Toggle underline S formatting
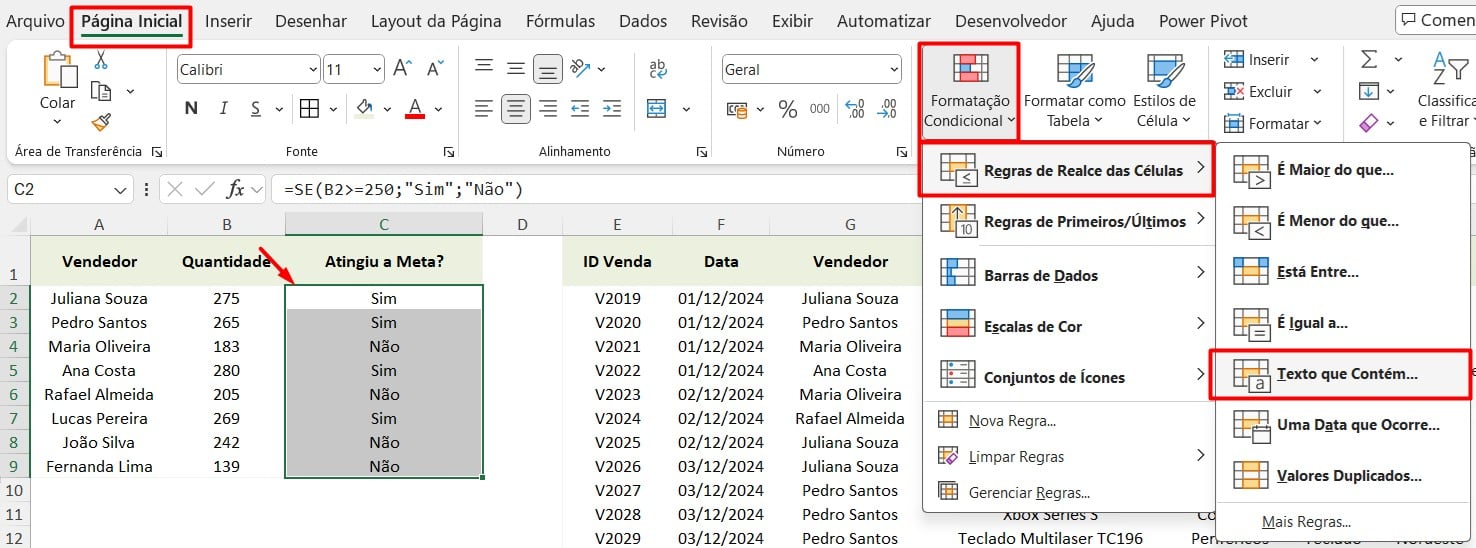This screenshot has width=1476, height=548. coord(255,108)
